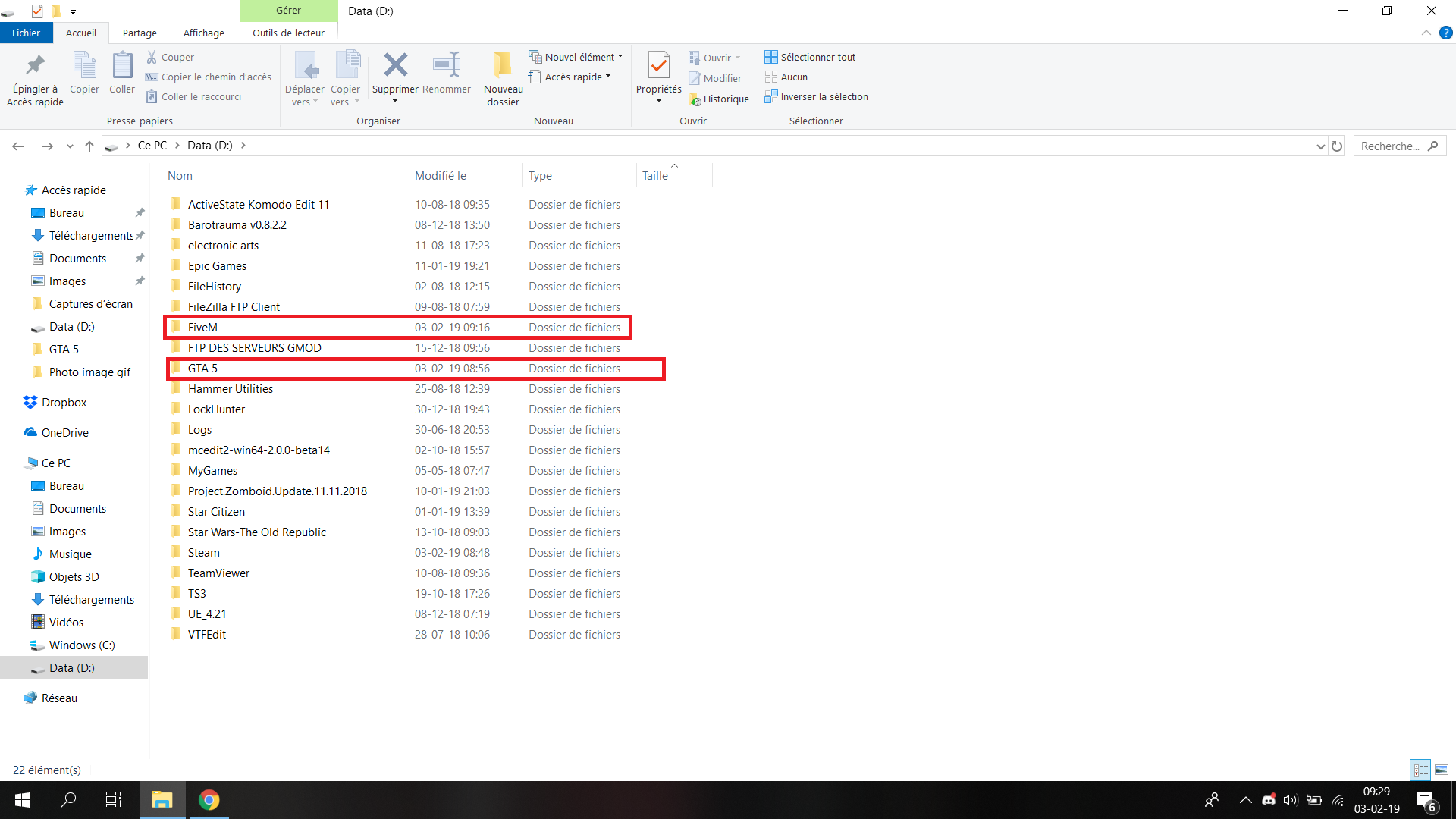
Task: Collapse the ribbon with the chevron
Action: 1426,33
